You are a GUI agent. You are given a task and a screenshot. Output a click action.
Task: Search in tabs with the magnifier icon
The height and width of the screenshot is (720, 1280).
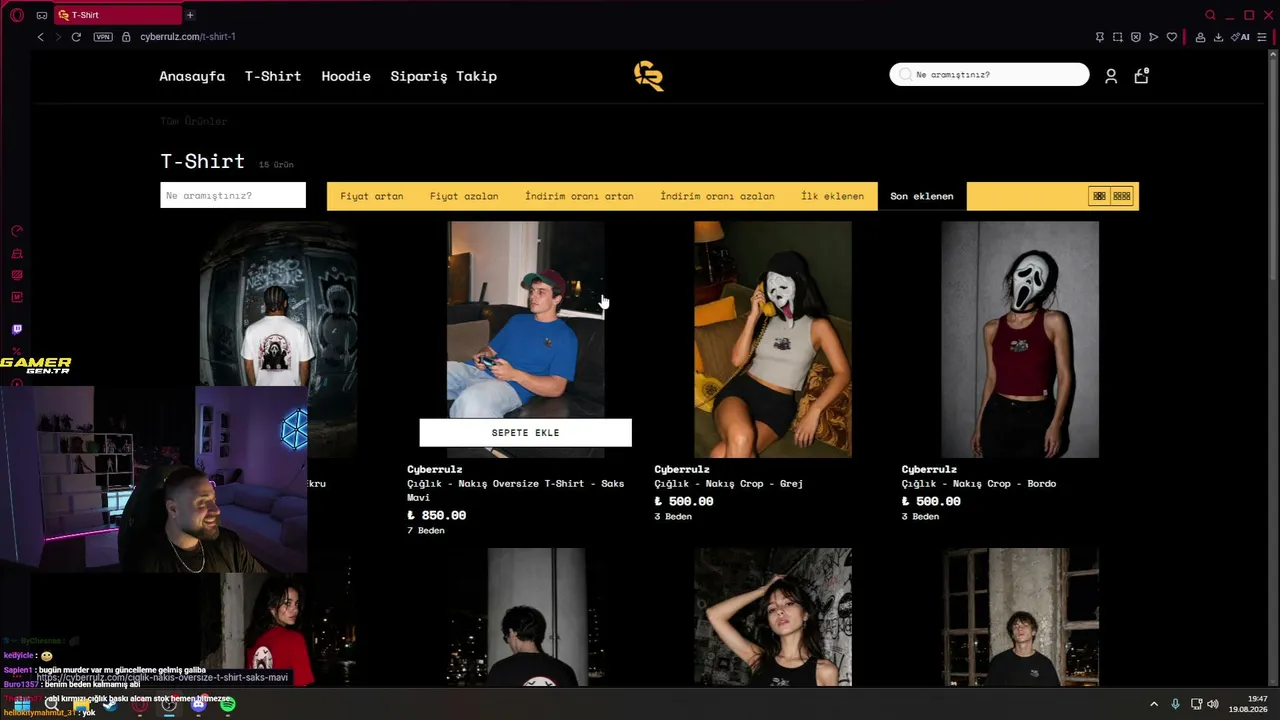click(x=1210, y=15)
